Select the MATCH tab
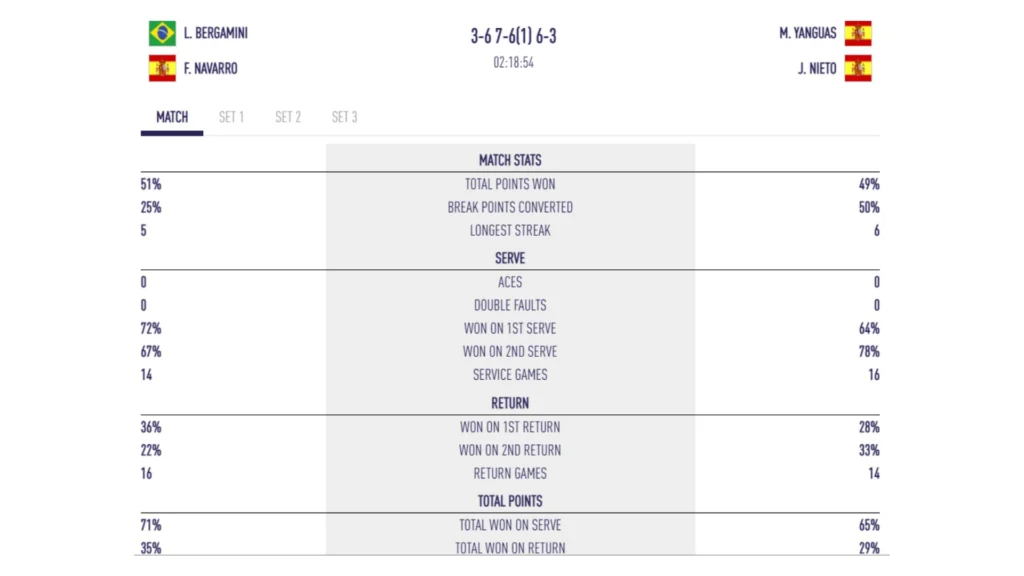1024x576 pixels. (x=172, y=117)
